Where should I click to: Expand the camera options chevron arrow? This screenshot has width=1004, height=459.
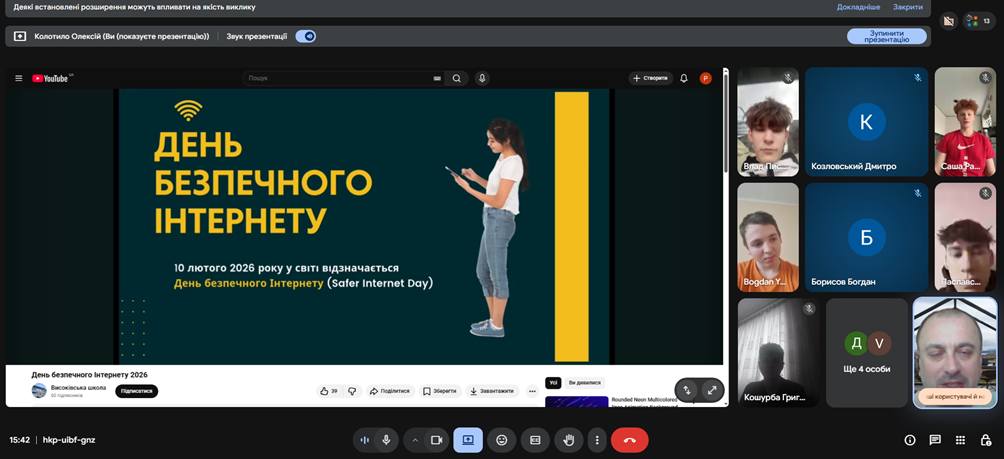click(414, 440)
